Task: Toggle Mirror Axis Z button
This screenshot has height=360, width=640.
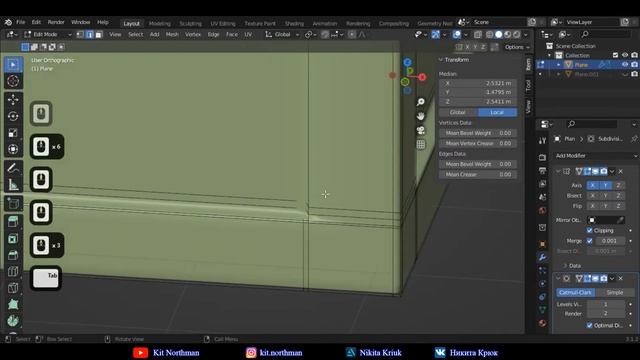Action: 618,185
